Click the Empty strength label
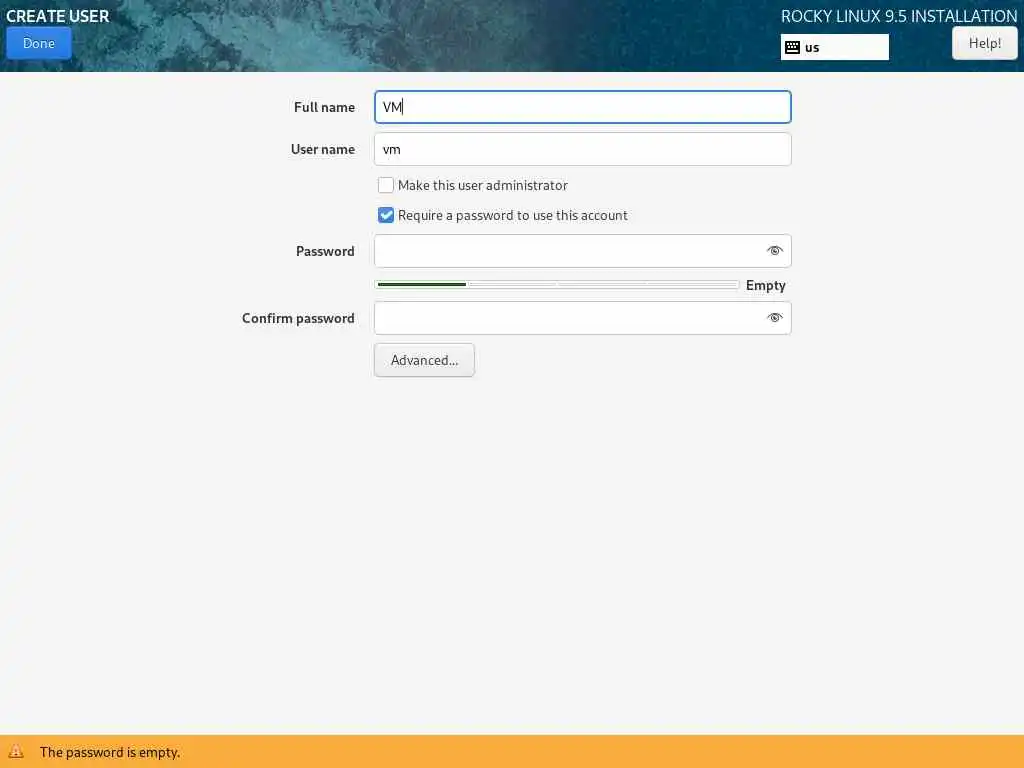Screen dimensions: 1024x768 tap(765, 285)
